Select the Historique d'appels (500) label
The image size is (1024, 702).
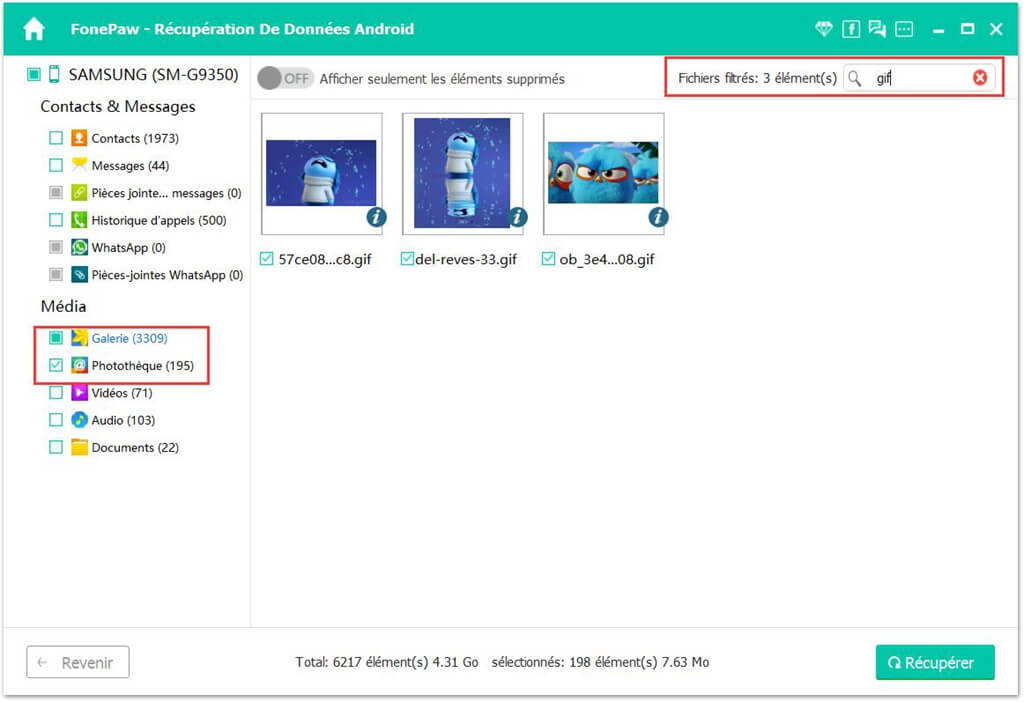click(x=159, y=221)
